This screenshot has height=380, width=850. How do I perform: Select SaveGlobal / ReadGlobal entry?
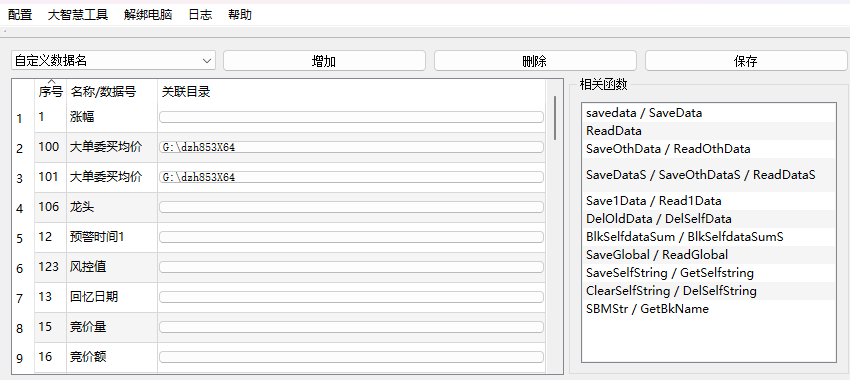coord(709,254)
